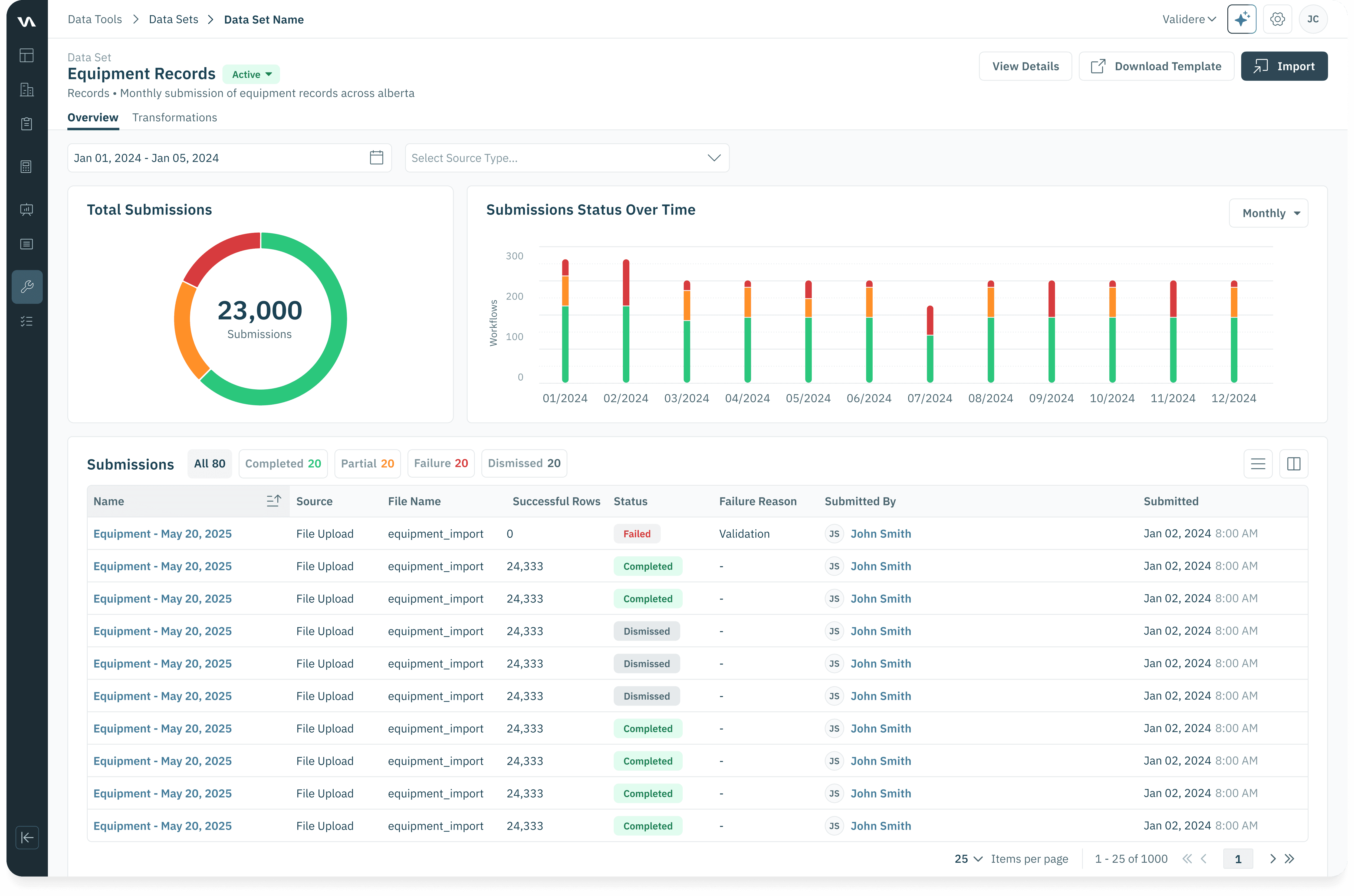Click wrench tools icon in sidebar
Image resolution: width=1354 pixels, height=896 pixels.
pos(27,286)
